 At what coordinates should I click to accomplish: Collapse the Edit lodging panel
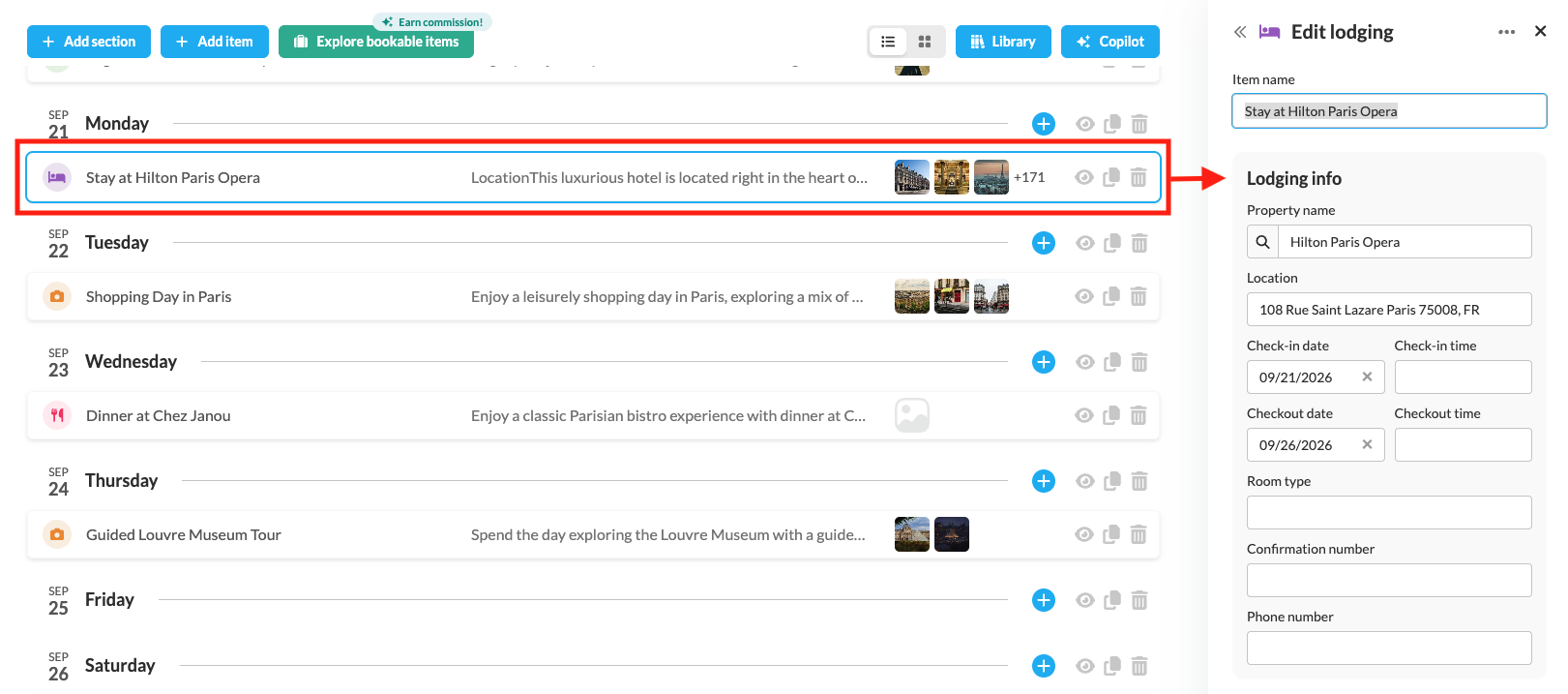(1240, 32)
